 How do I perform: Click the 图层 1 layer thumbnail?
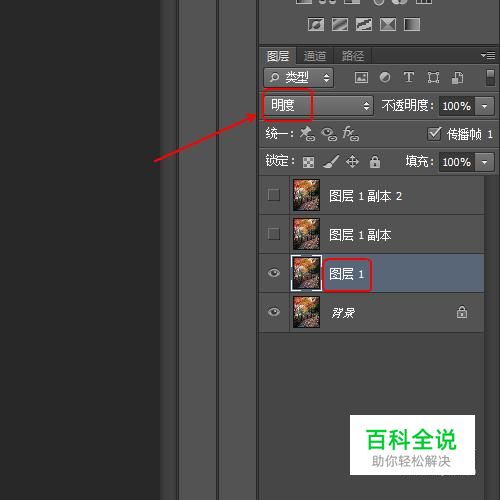[x=306, y=273]
